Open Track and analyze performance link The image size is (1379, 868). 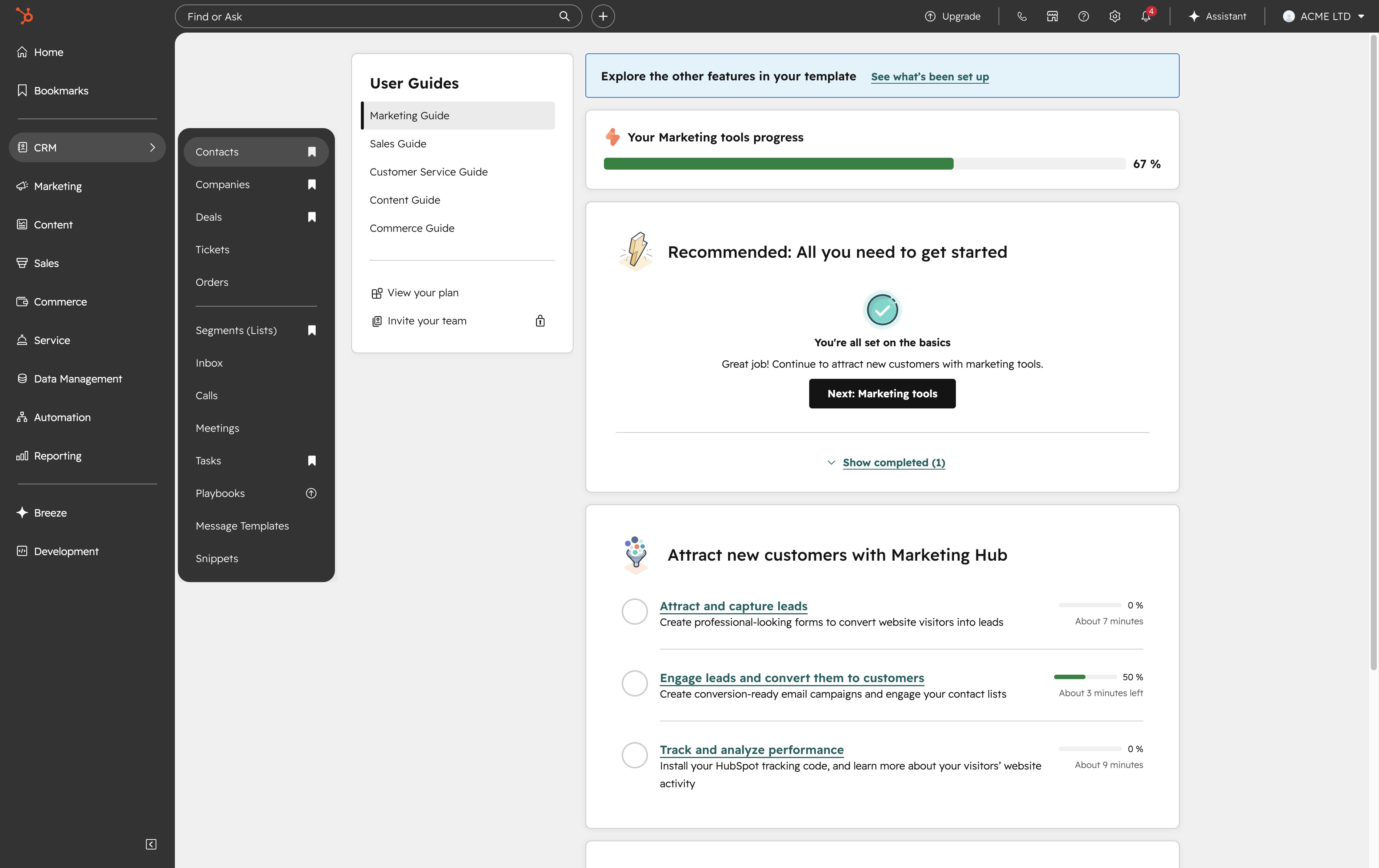[x=751, y=750]
